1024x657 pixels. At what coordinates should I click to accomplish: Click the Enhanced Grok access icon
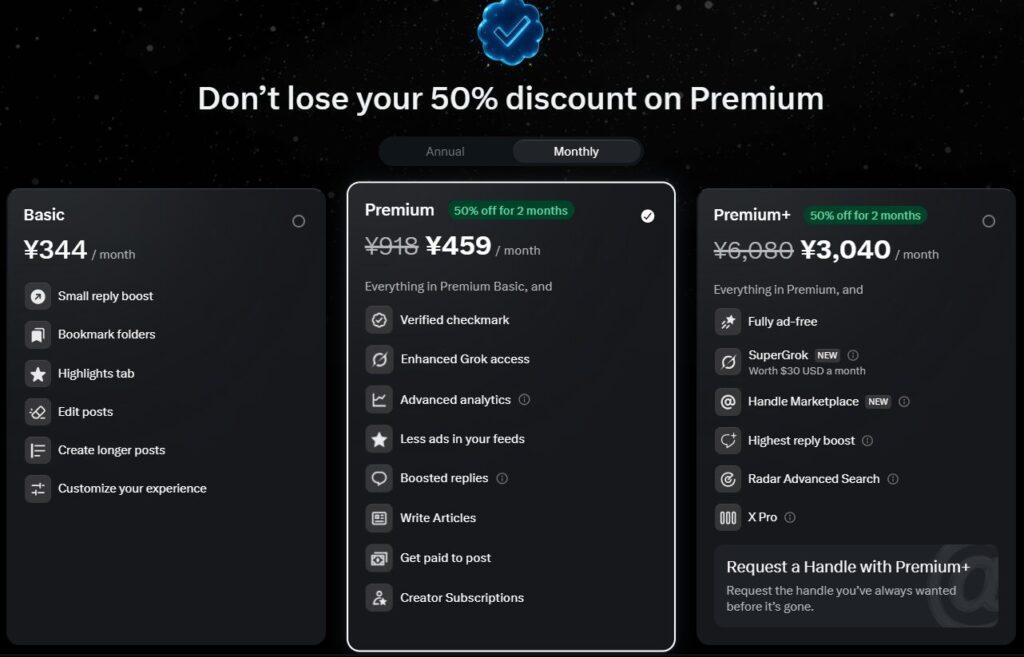click(379, 359)
